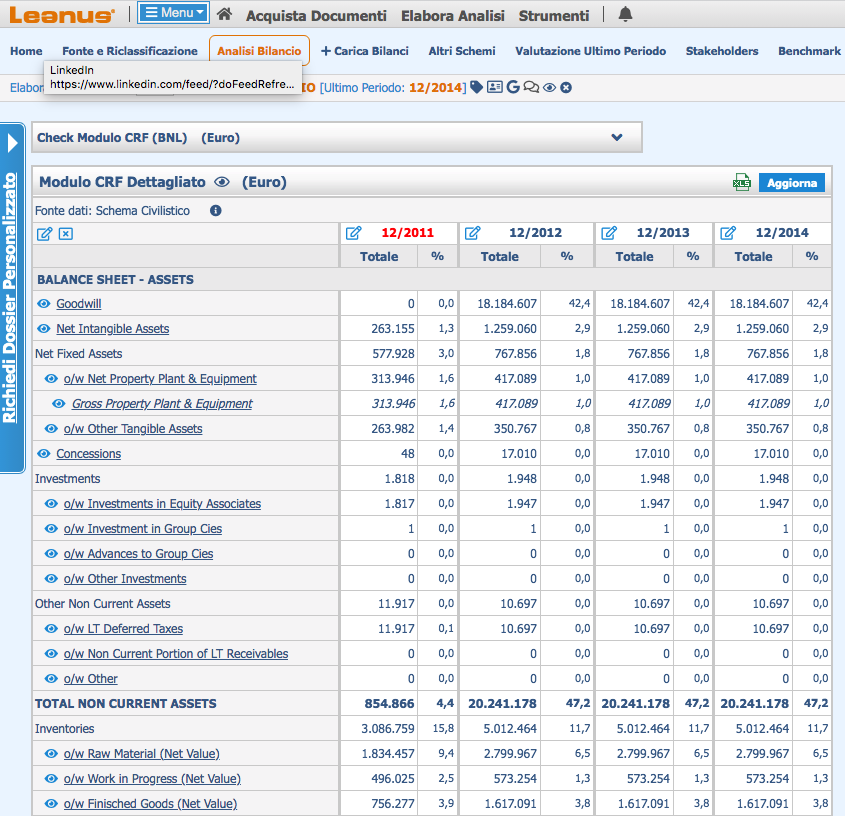845x816 pixels.
Task: Expand the Check Modulo CRF (BNL) panel
Action: point(617,138)
